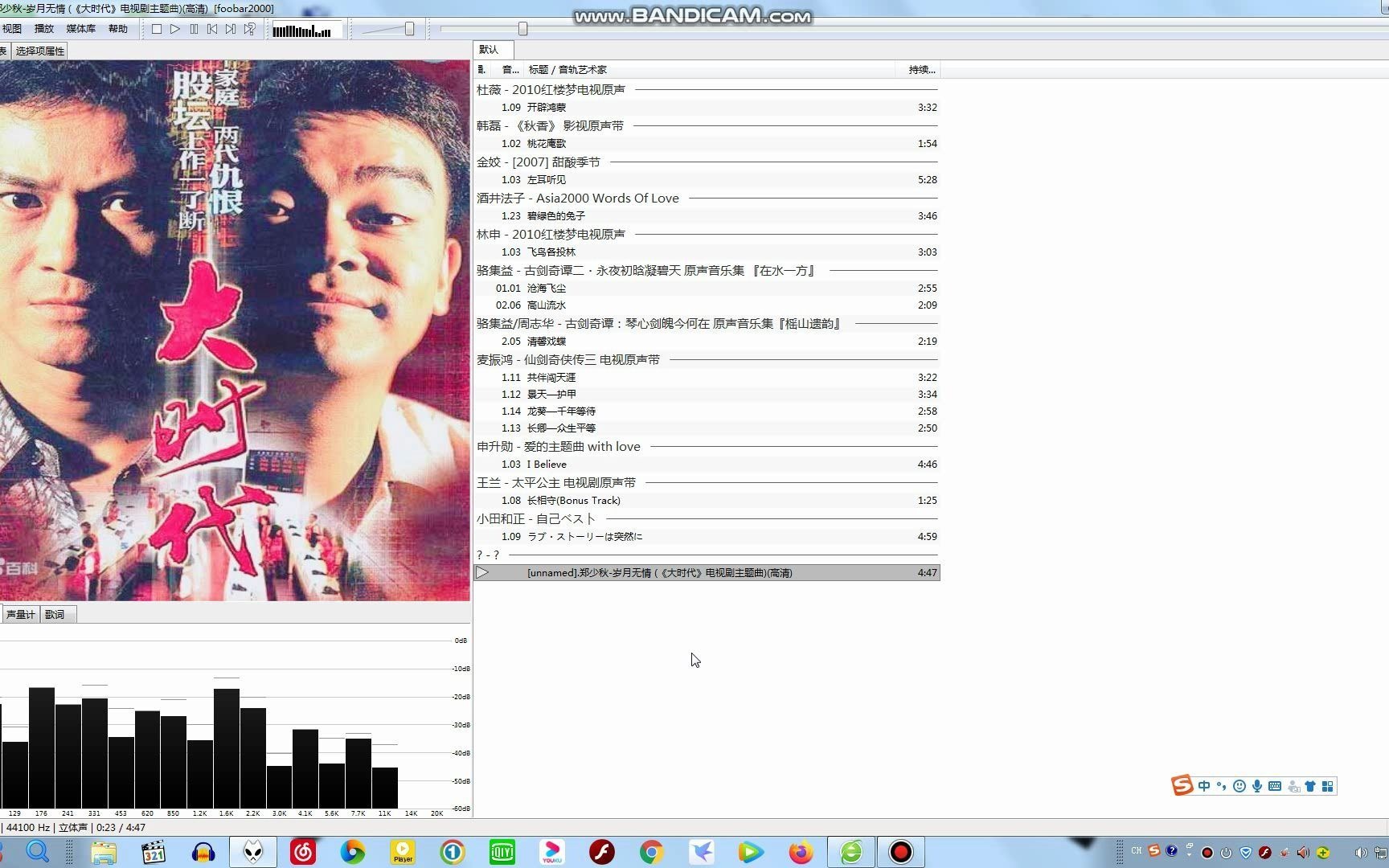Open Media Player Classic 321 icon
The height and width of the screenshot is (868, 1389).
[153, 852]
